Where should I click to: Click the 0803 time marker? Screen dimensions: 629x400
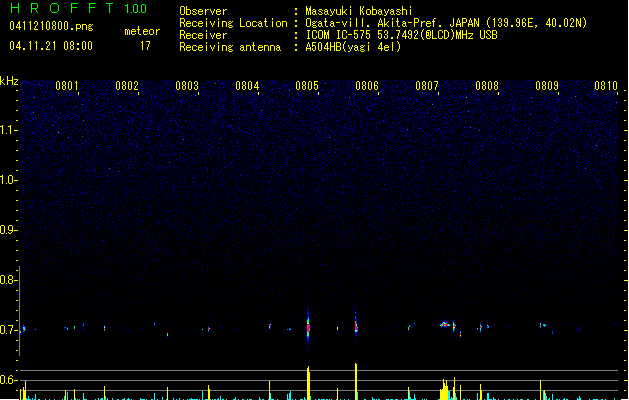pyautogui.click(x=187, y=85)
